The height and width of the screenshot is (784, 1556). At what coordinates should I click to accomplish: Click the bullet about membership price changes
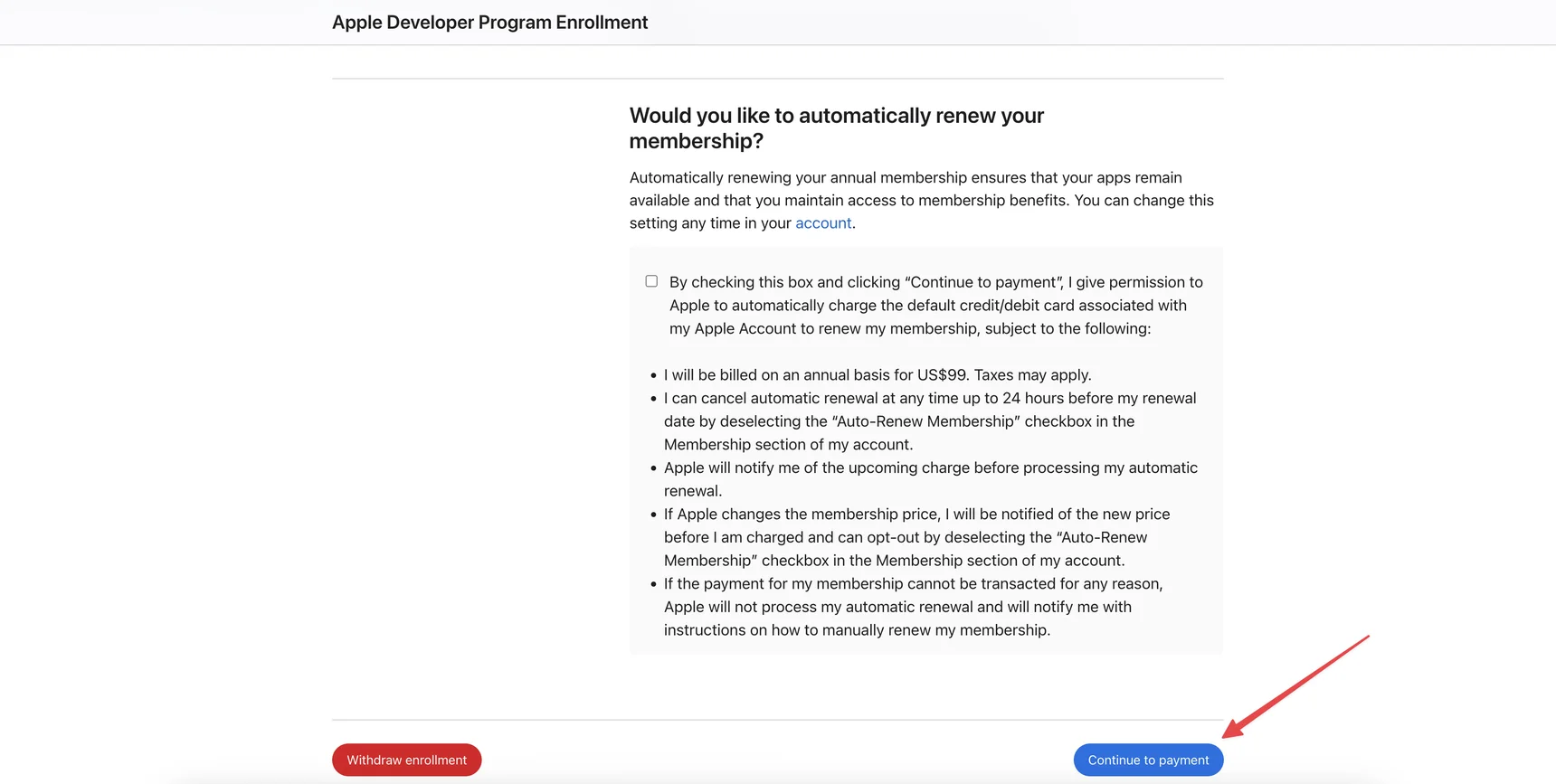tap(917, 537)
